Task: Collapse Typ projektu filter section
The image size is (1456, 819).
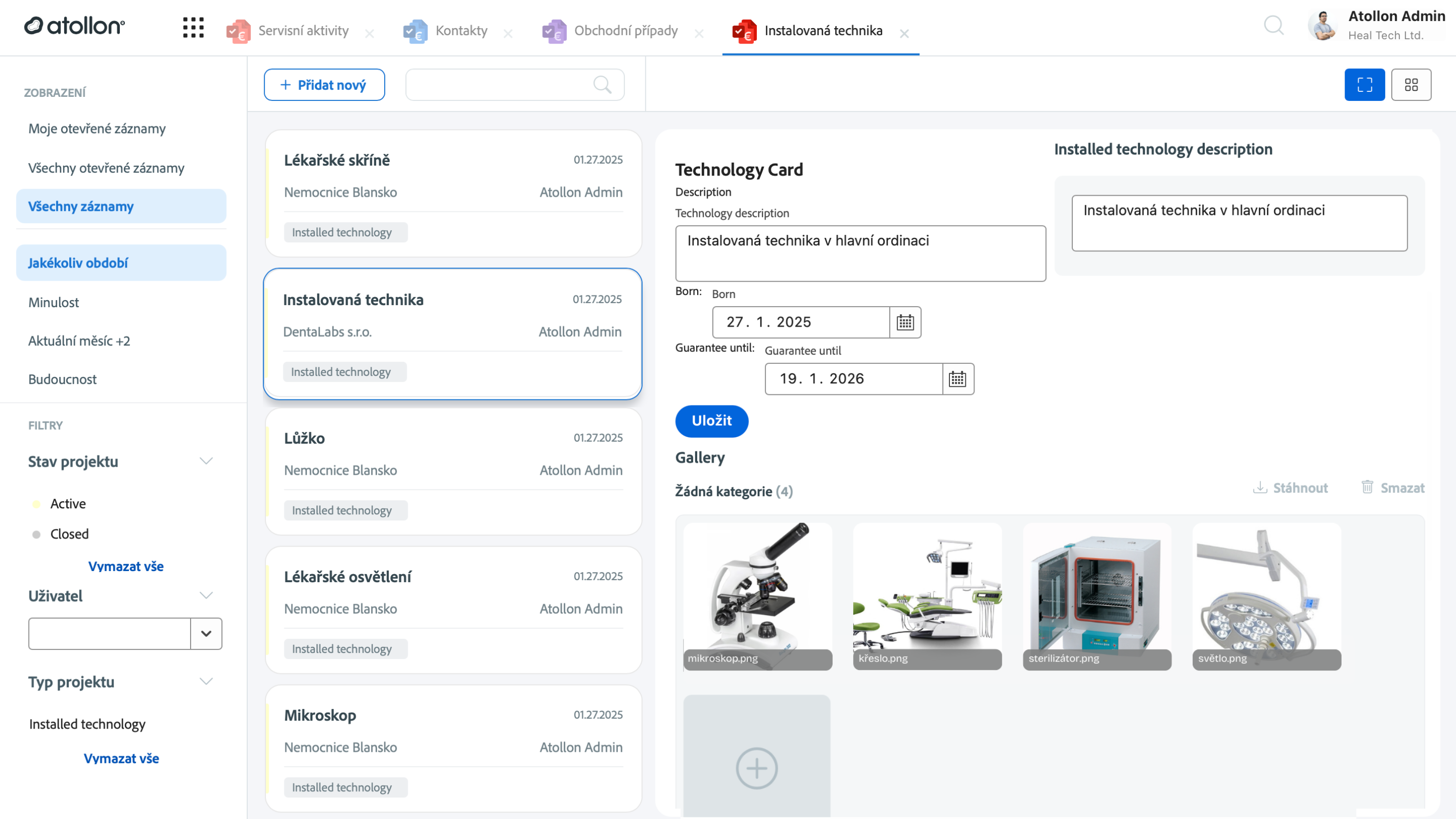Action: coord(206,681)
